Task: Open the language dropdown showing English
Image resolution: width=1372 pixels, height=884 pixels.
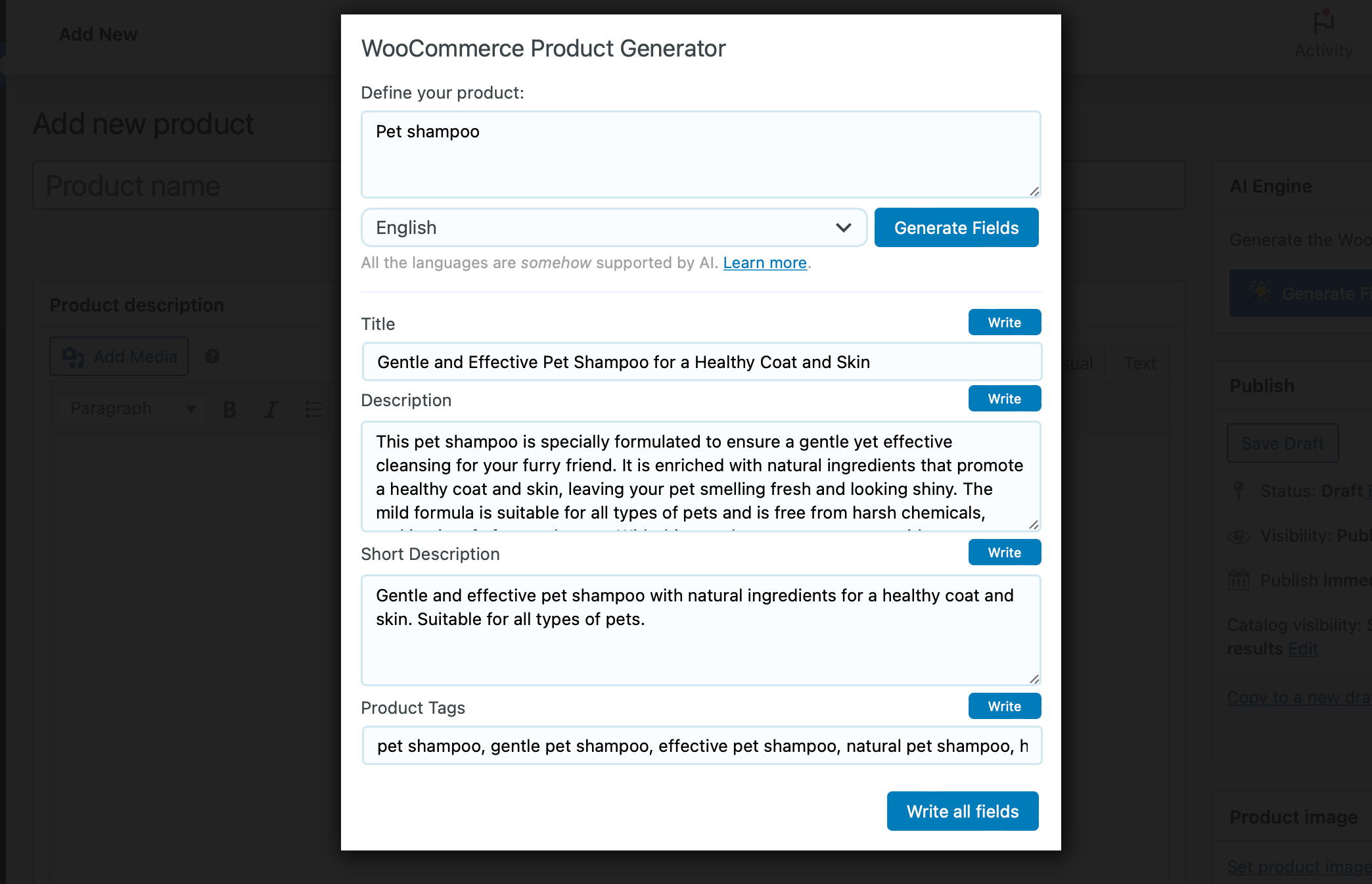Action: (x=613, y=227)
